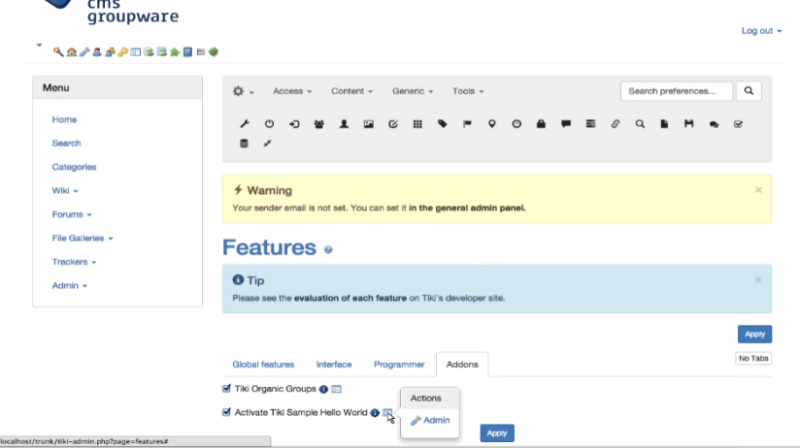800x448 pixels.
Task: Select Admin in the Actions popup
Action: [430, 420]
